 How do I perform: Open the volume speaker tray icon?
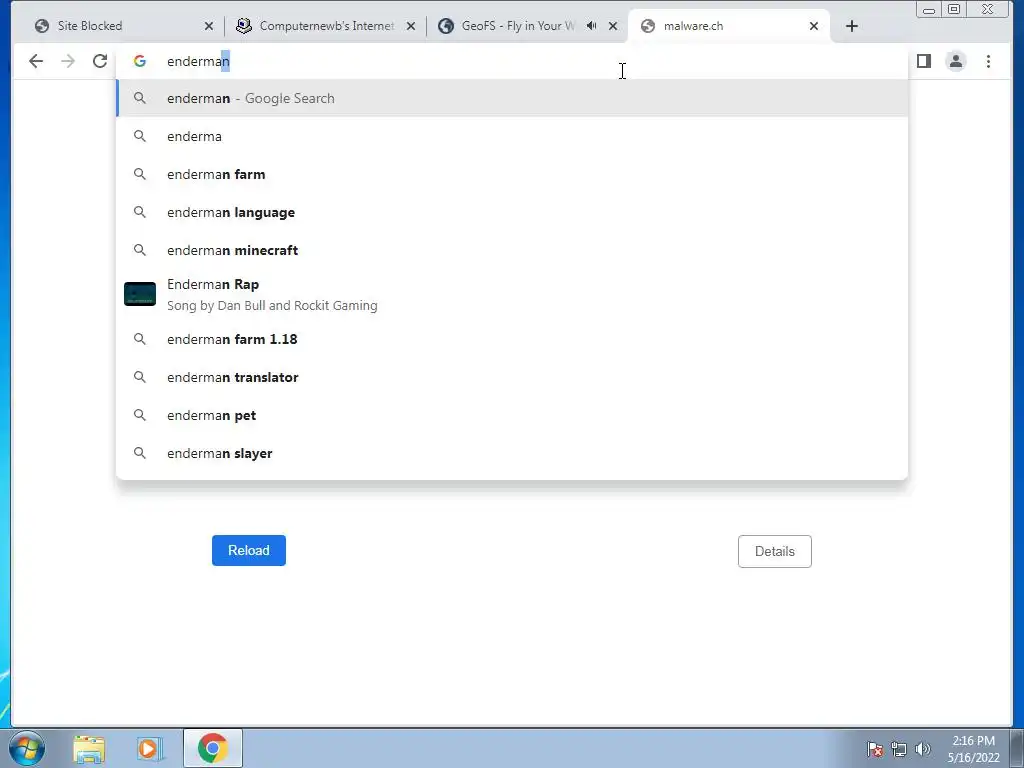coord(923,749)
